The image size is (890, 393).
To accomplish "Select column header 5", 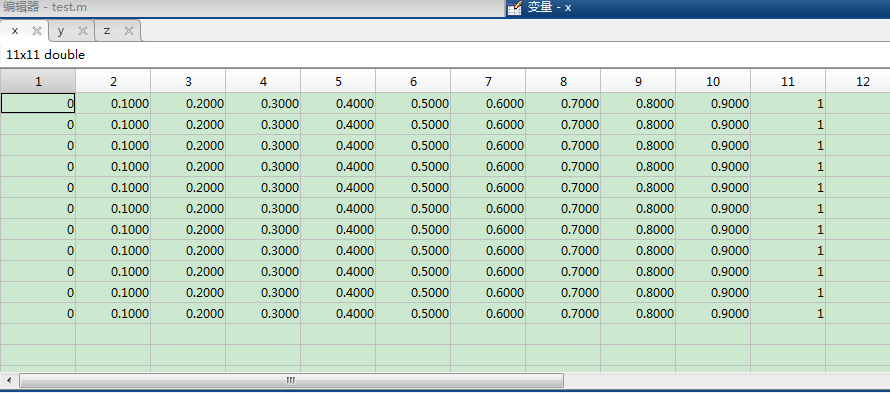I will (338, 82).
